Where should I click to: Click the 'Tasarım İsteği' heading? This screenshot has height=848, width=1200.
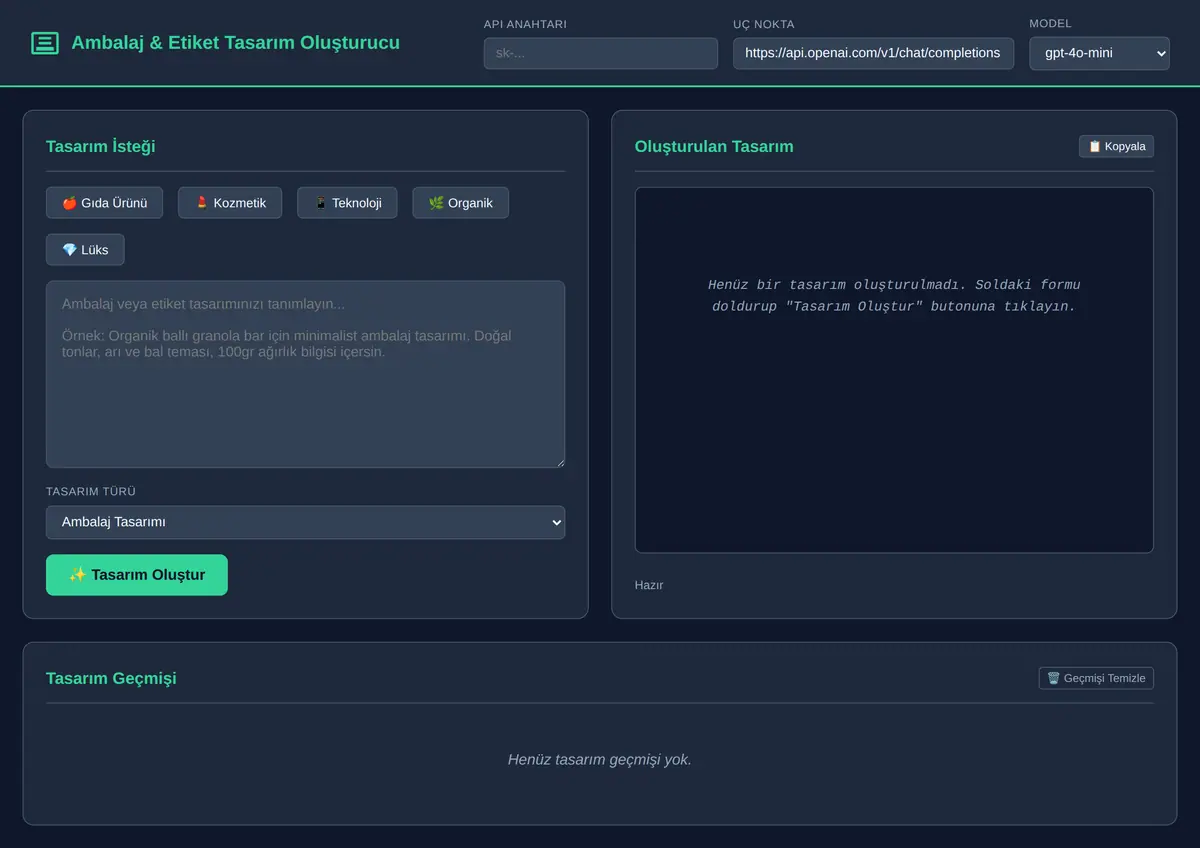100,147
